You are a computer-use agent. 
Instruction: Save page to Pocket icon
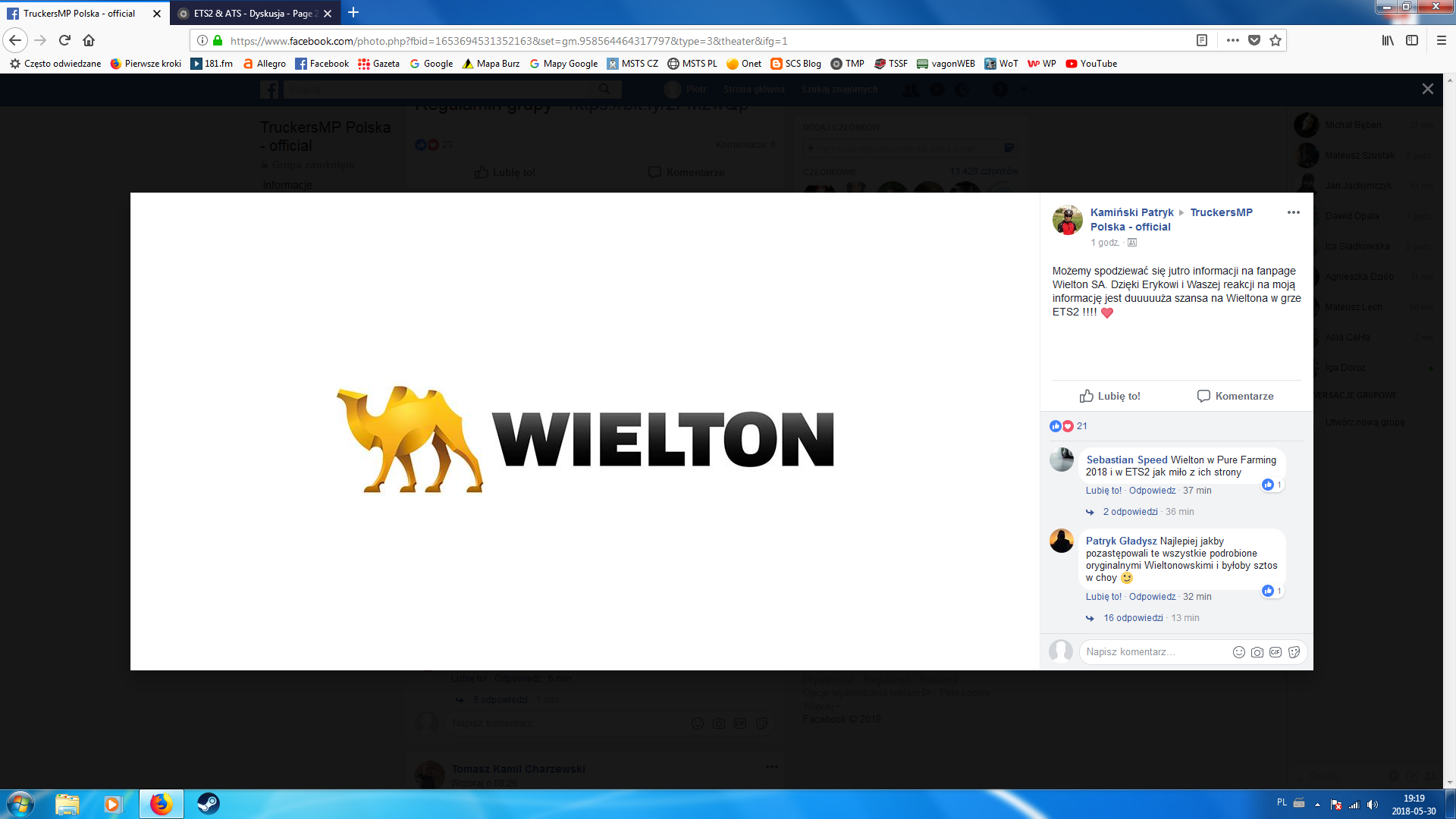click(x=1254, y=40)
